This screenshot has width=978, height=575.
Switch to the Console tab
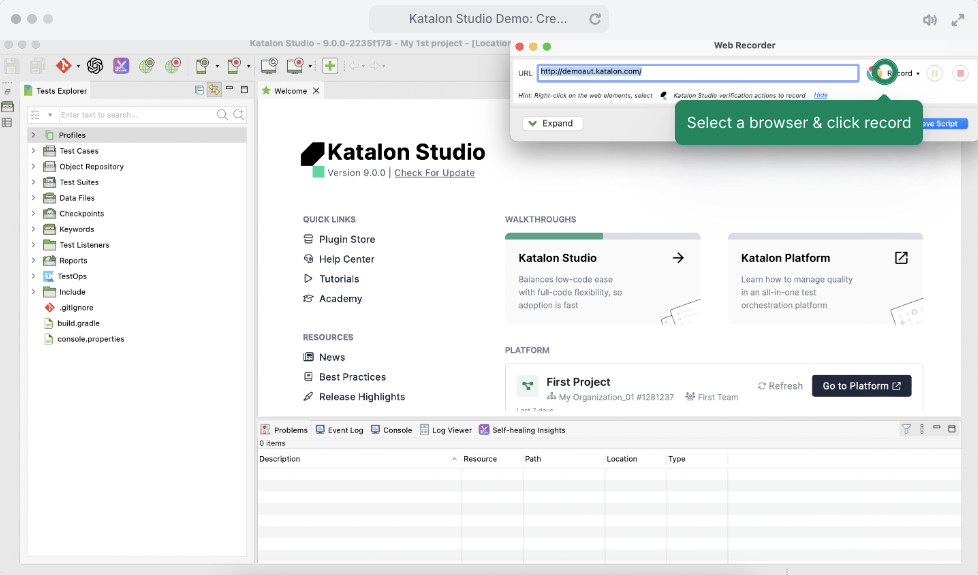[x=392, y=430]
